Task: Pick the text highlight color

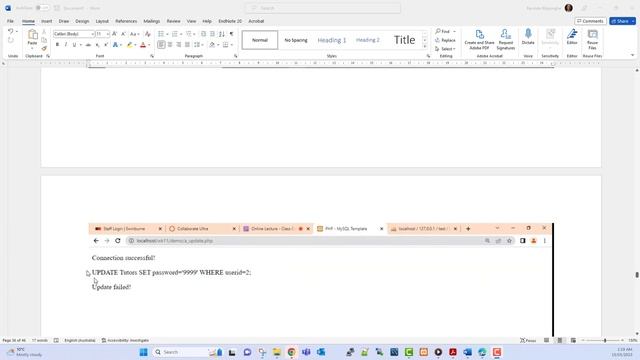Action: click(130, 45)
